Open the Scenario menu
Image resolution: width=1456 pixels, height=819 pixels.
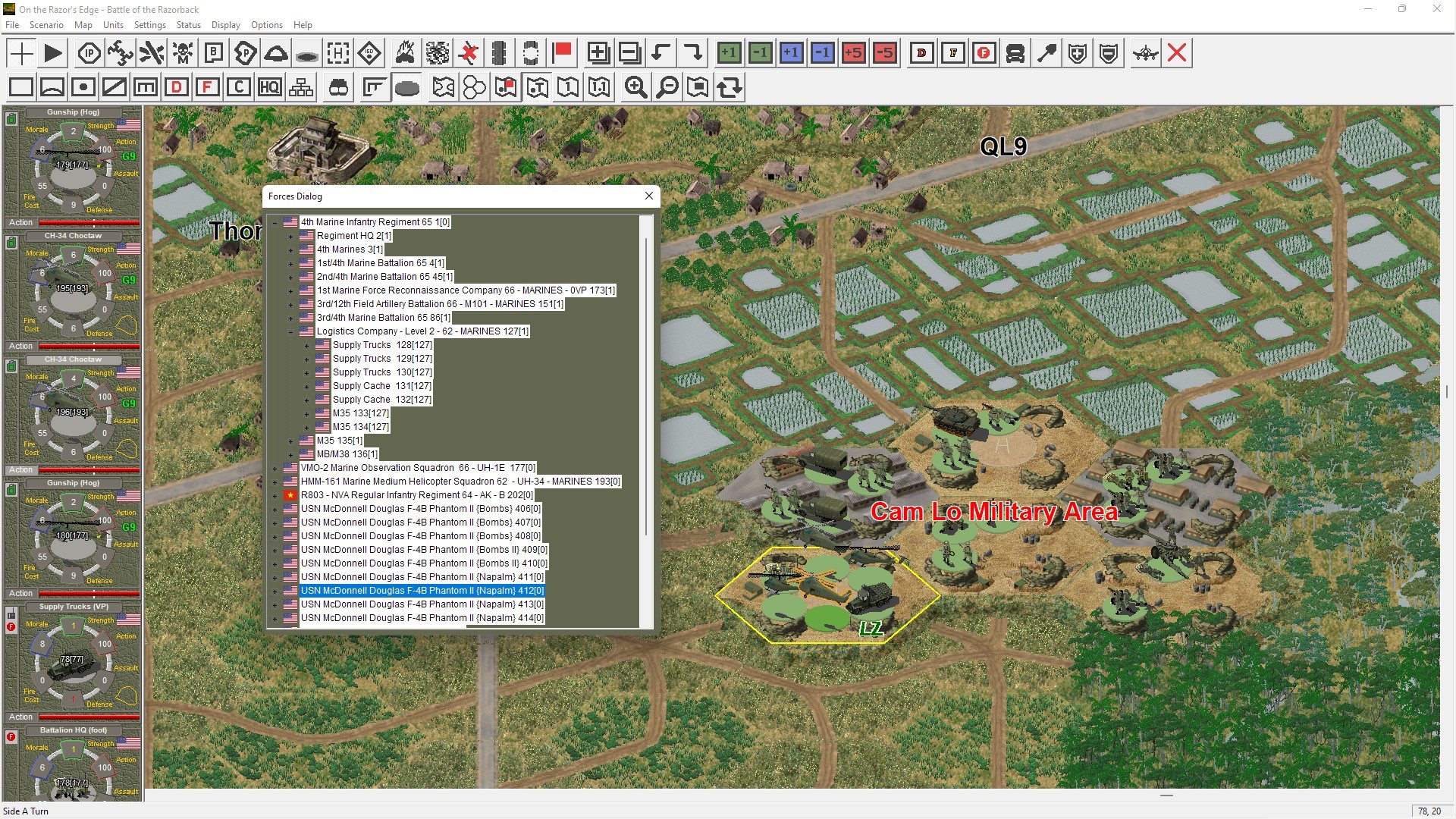pos(46,25)
